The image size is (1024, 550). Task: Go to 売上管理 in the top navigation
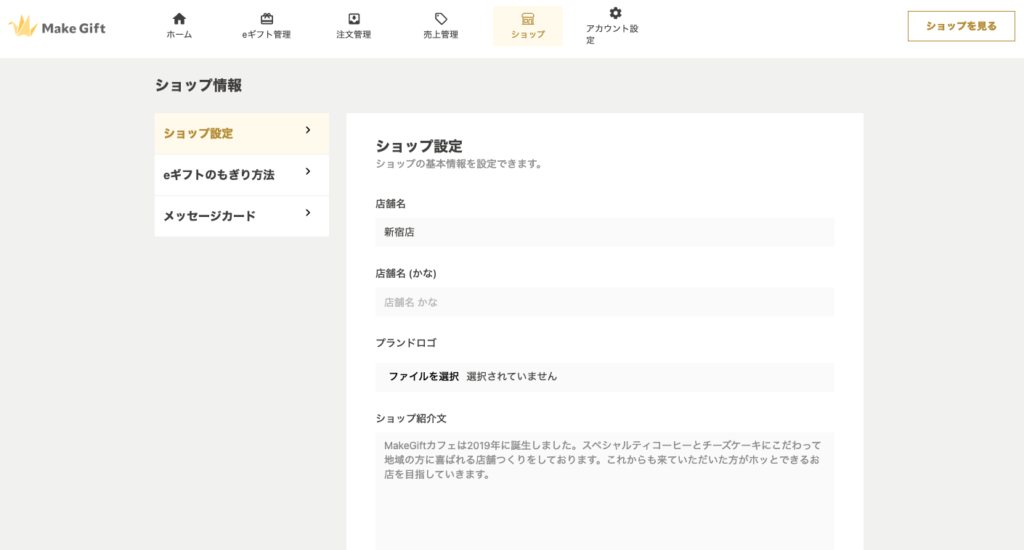pyautogui.click(x=441, y=35)
